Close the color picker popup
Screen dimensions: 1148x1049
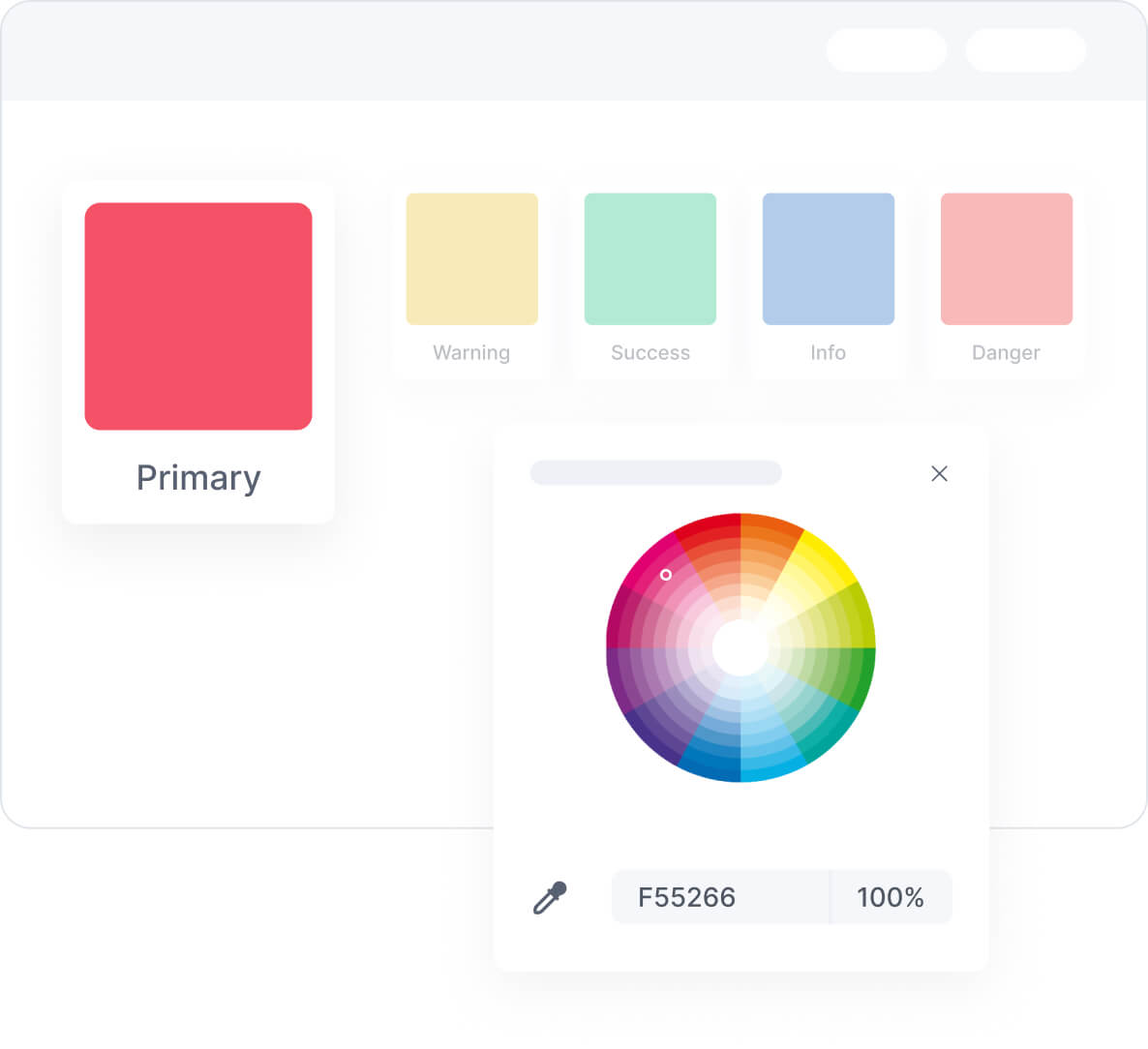point(939,474)
